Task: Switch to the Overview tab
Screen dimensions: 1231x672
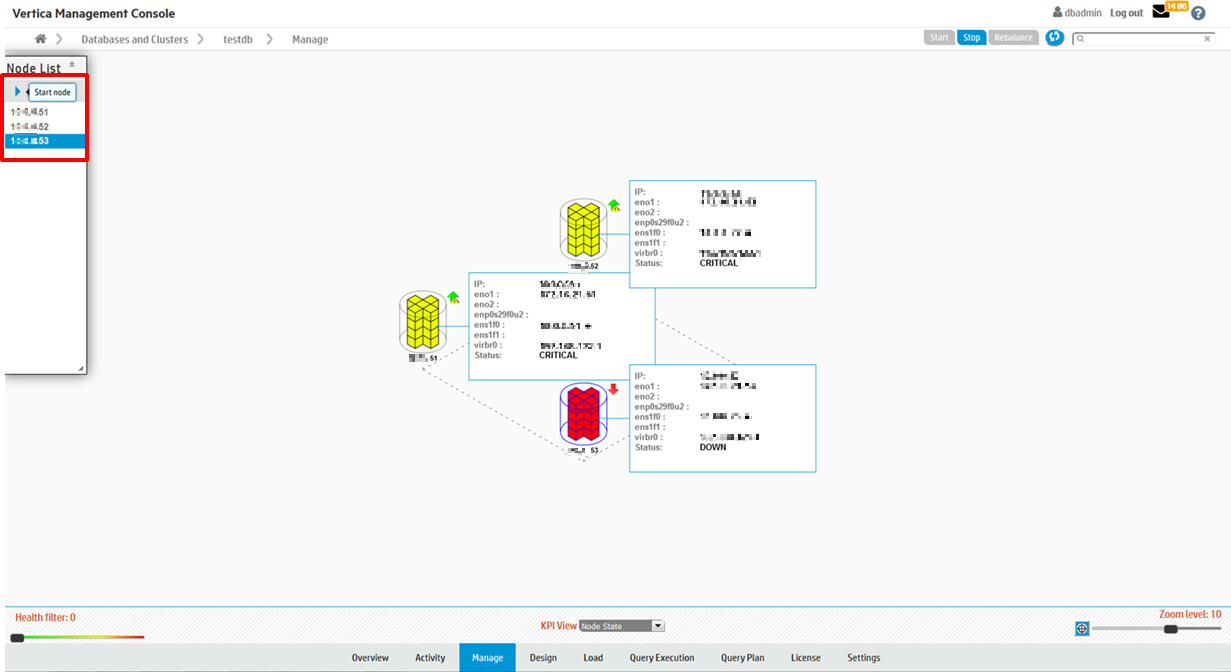Action: pos(370,658)
